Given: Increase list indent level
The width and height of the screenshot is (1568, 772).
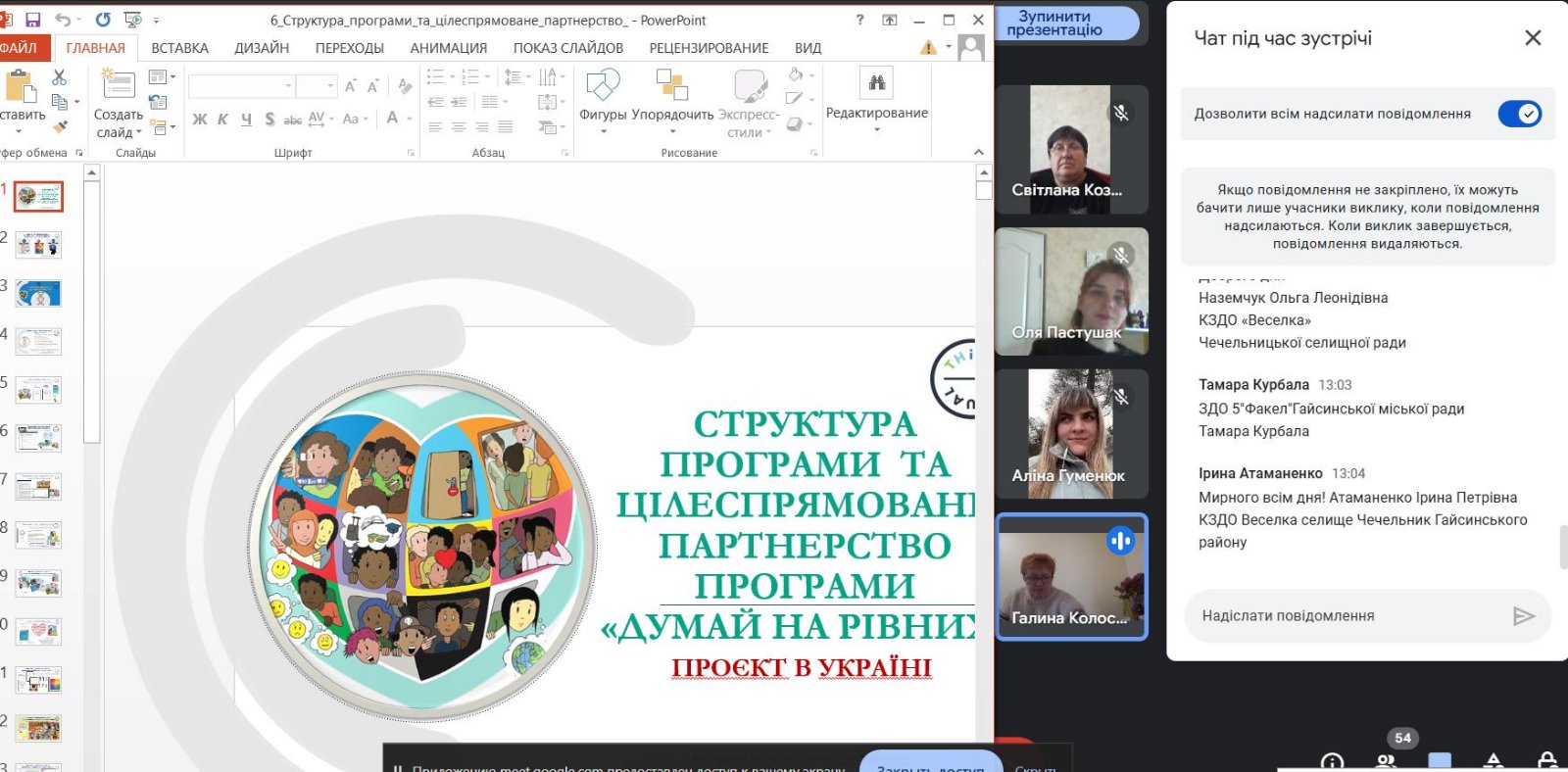Looking at the screenshot, I should pos(459,102).
